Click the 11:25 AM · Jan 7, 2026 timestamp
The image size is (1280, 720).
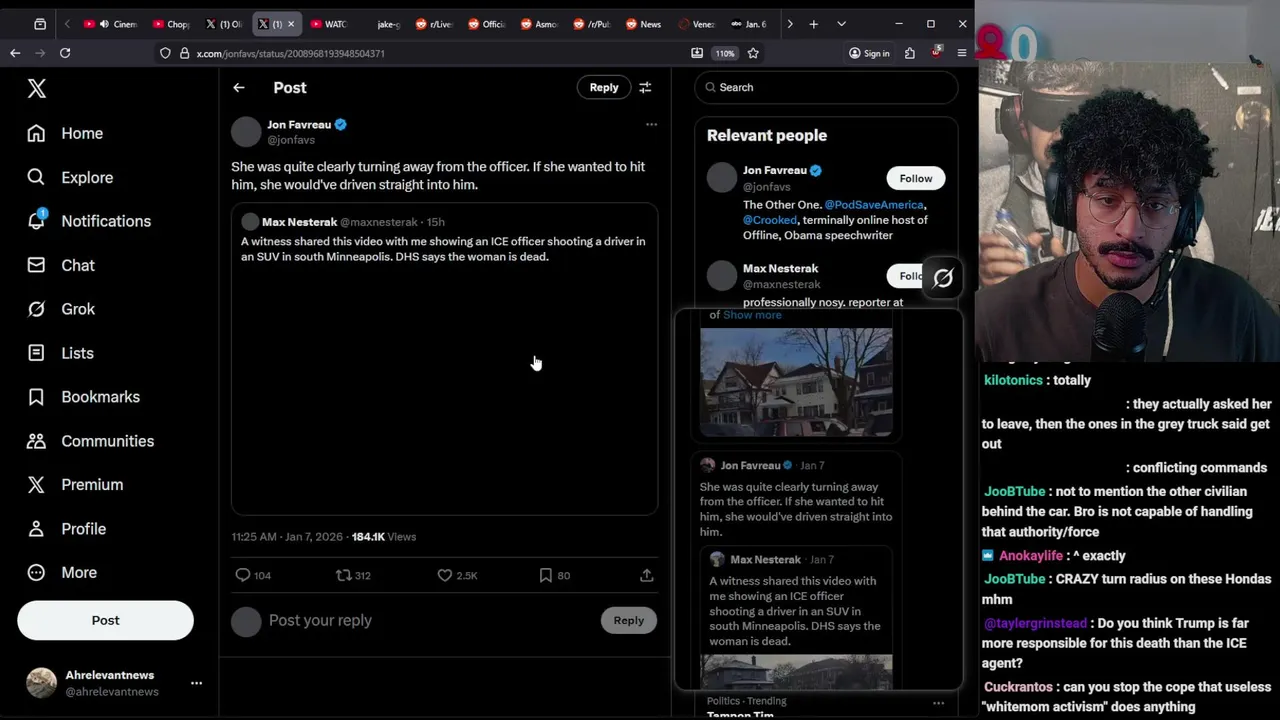(x=287, y=537)
